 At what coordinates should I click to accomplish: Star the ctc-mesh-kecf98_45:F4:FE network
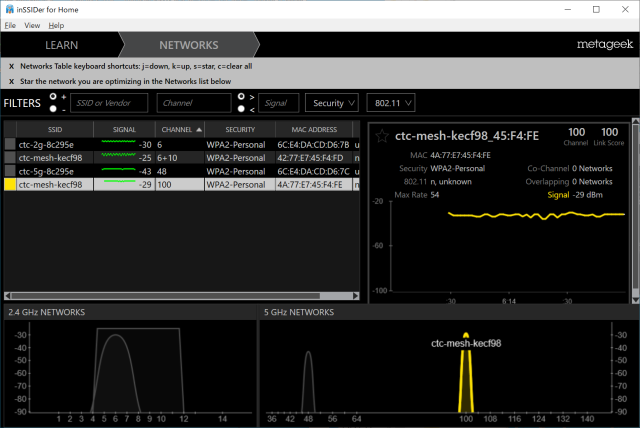pyautogui.click(x=382, y=136)
